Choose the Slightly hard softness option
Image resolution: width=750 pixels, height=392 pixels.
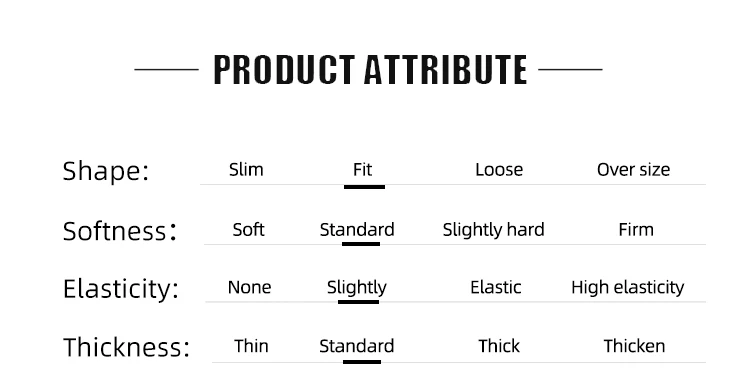click(493, 230)
